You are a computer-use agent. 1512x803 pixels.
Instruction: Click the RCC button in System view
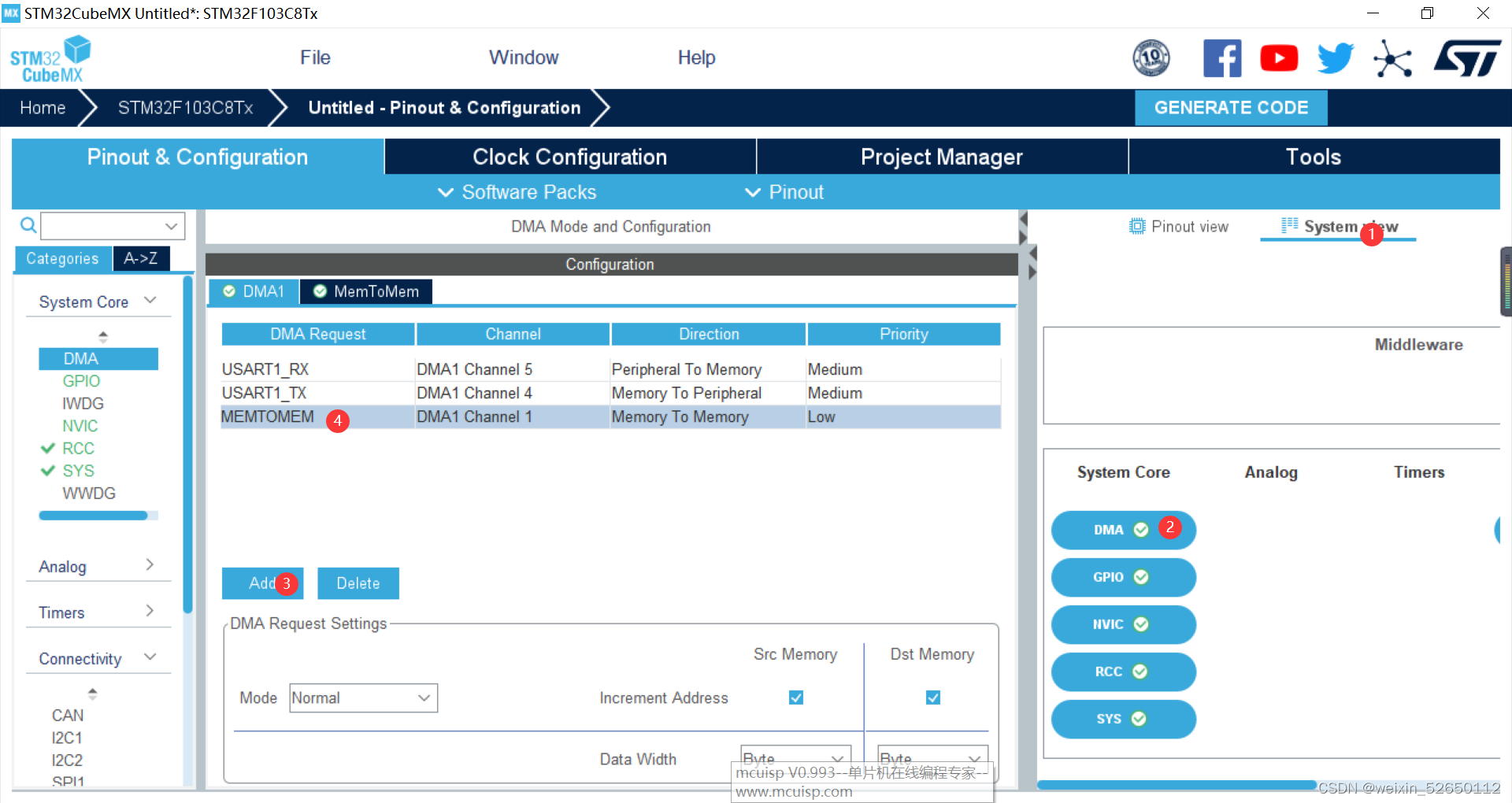point(1124,672)
